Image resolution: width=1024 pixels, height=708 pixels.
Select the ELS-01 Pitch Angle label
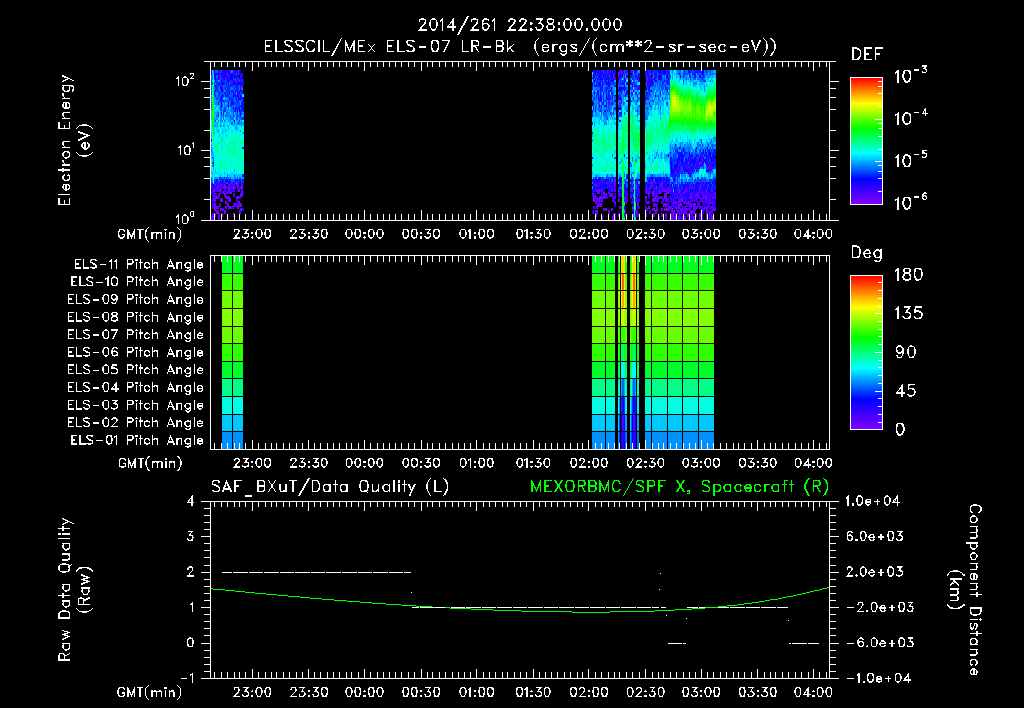pos(137,440)
